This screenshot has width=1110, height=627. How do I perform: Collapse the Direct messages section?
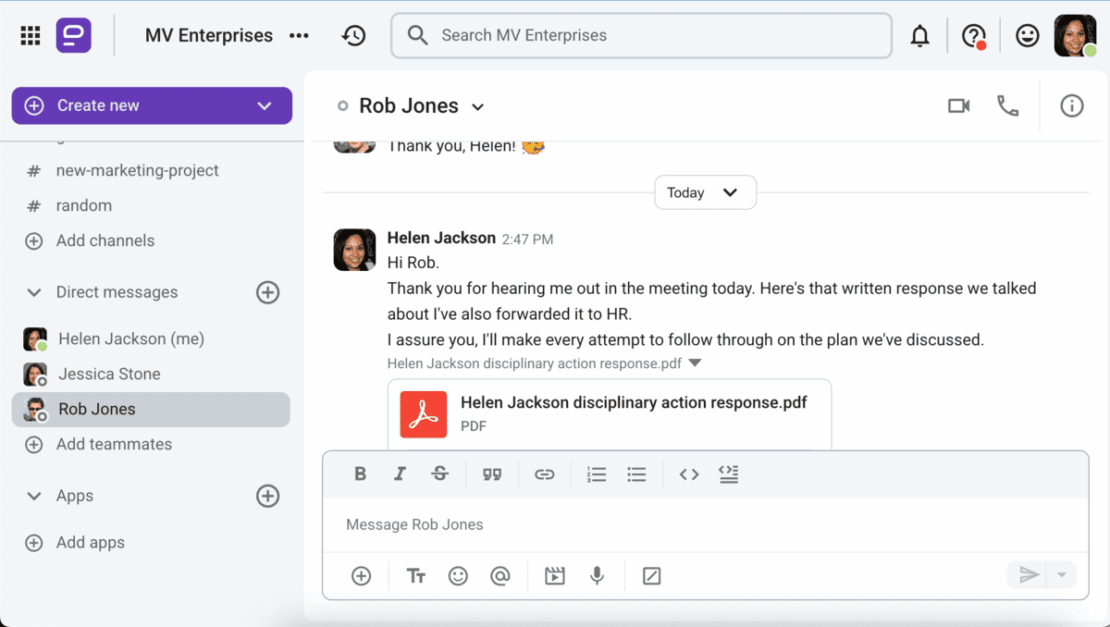(x=33, y=292)
